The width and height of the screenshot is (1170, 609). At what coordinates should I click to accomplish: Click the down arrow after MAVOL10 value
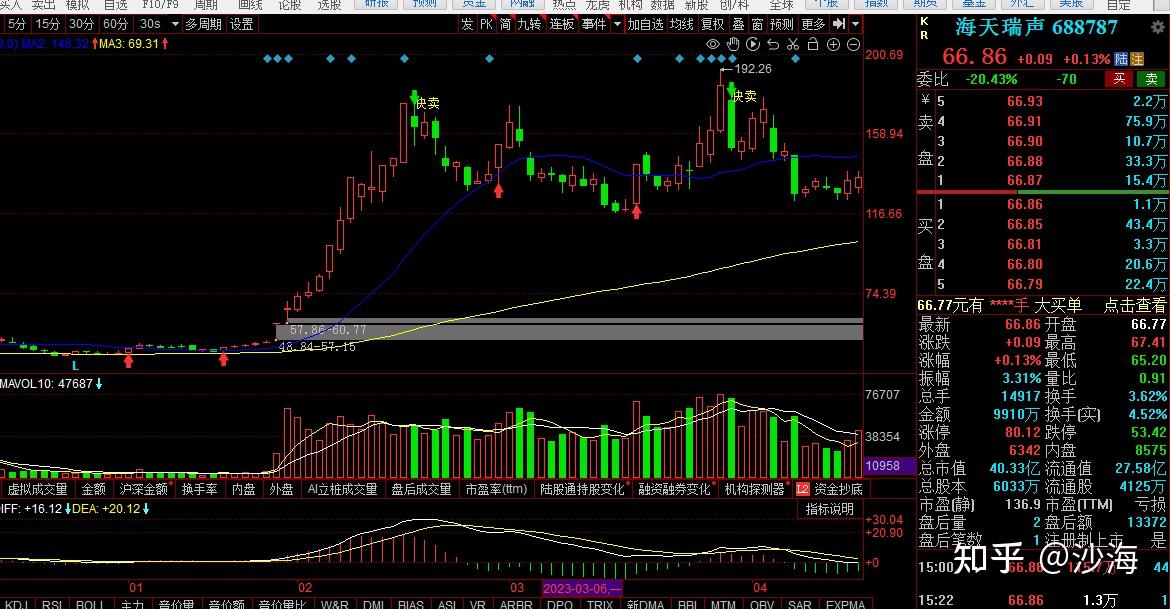pos(99,384)
